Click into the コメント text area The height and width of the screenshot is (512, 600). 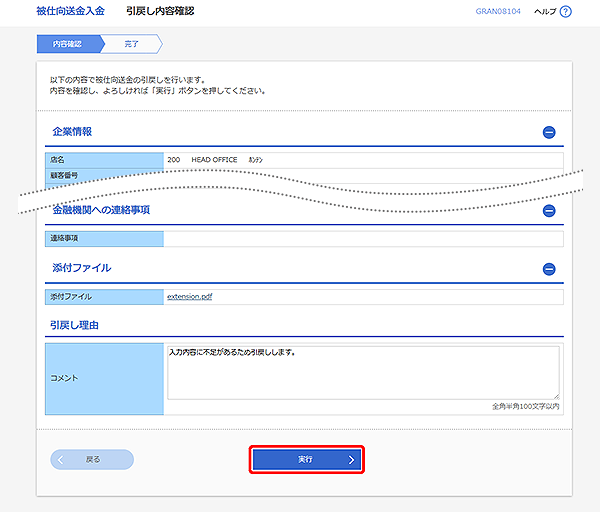(363, 373)
